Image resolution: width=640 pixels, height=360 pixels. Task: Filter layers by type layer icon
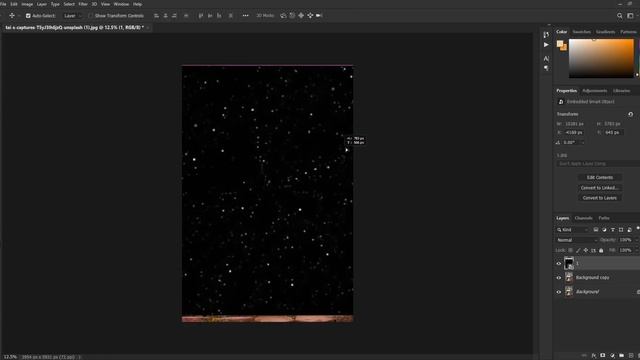613,230
